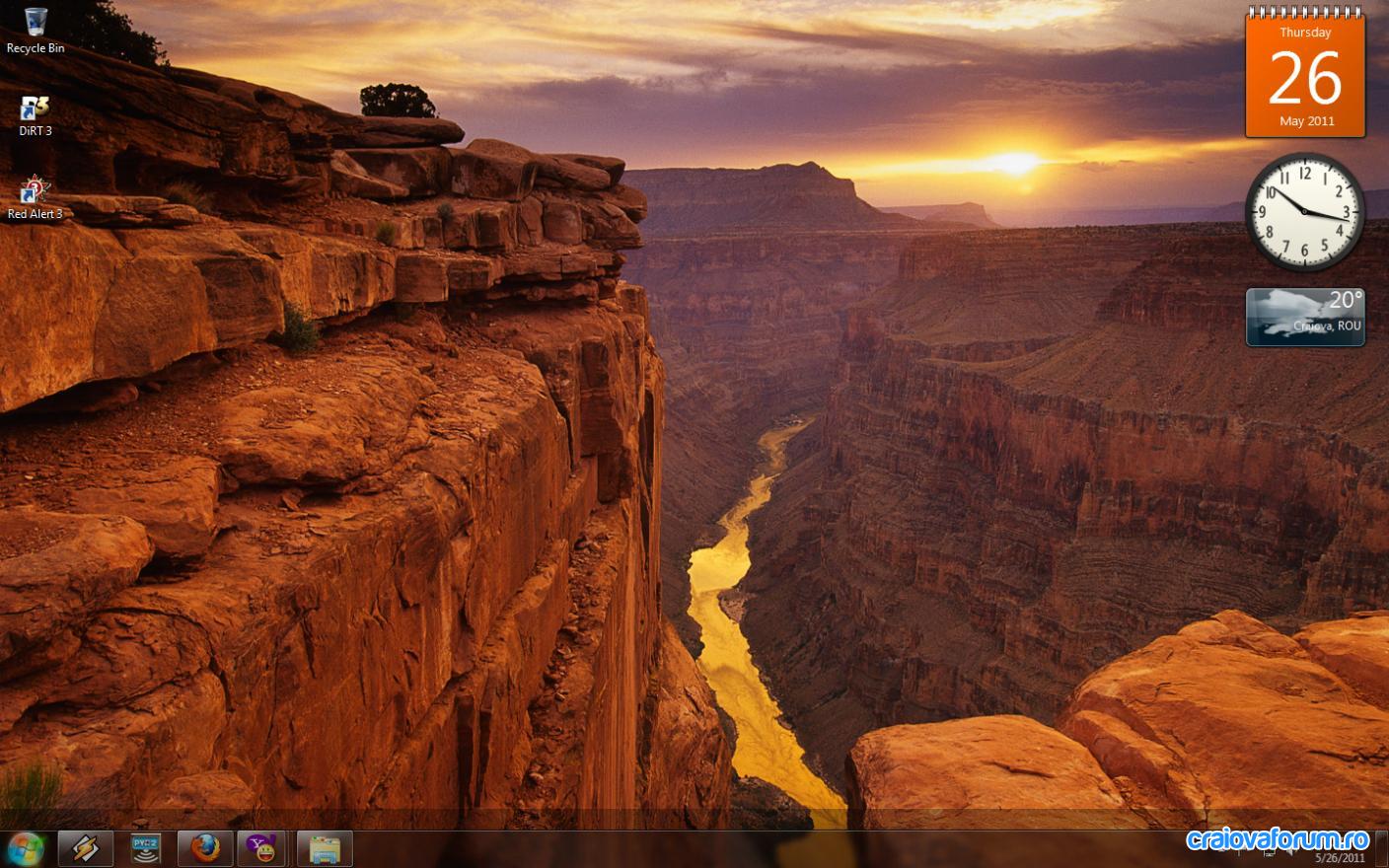
Task: Open Winamp from the taskbar
Action: tap(85, 848)
